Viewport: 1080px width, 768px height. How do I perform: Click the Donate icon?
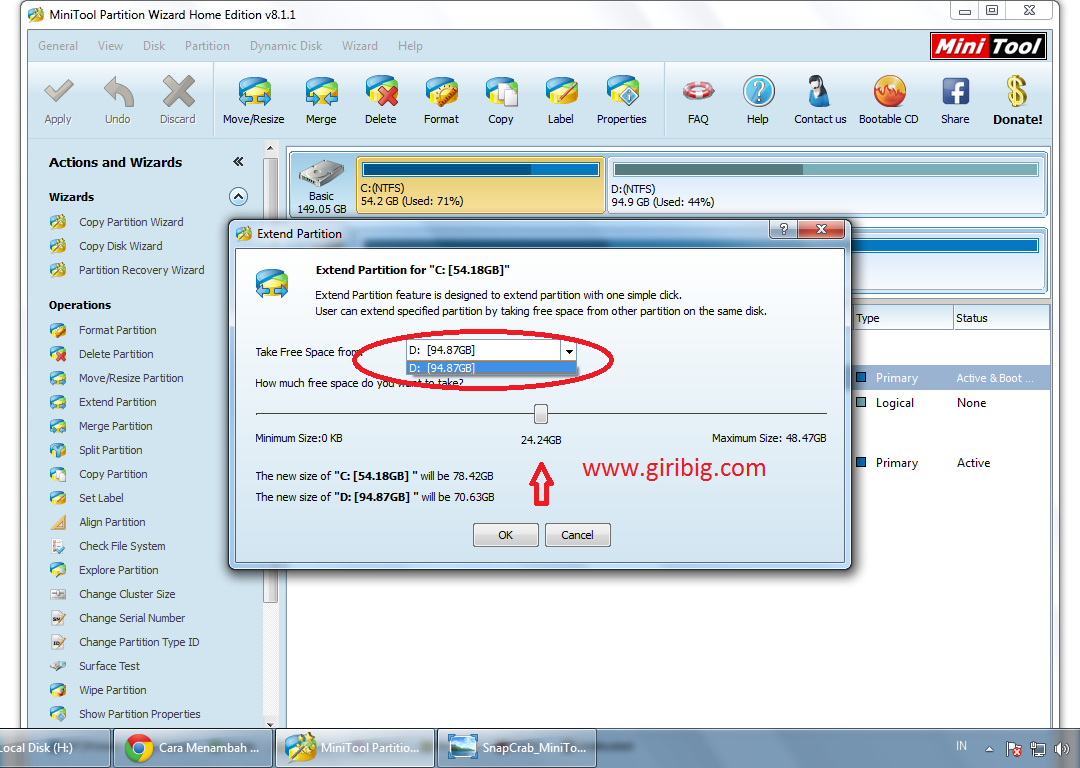[x=1017, y=99]
